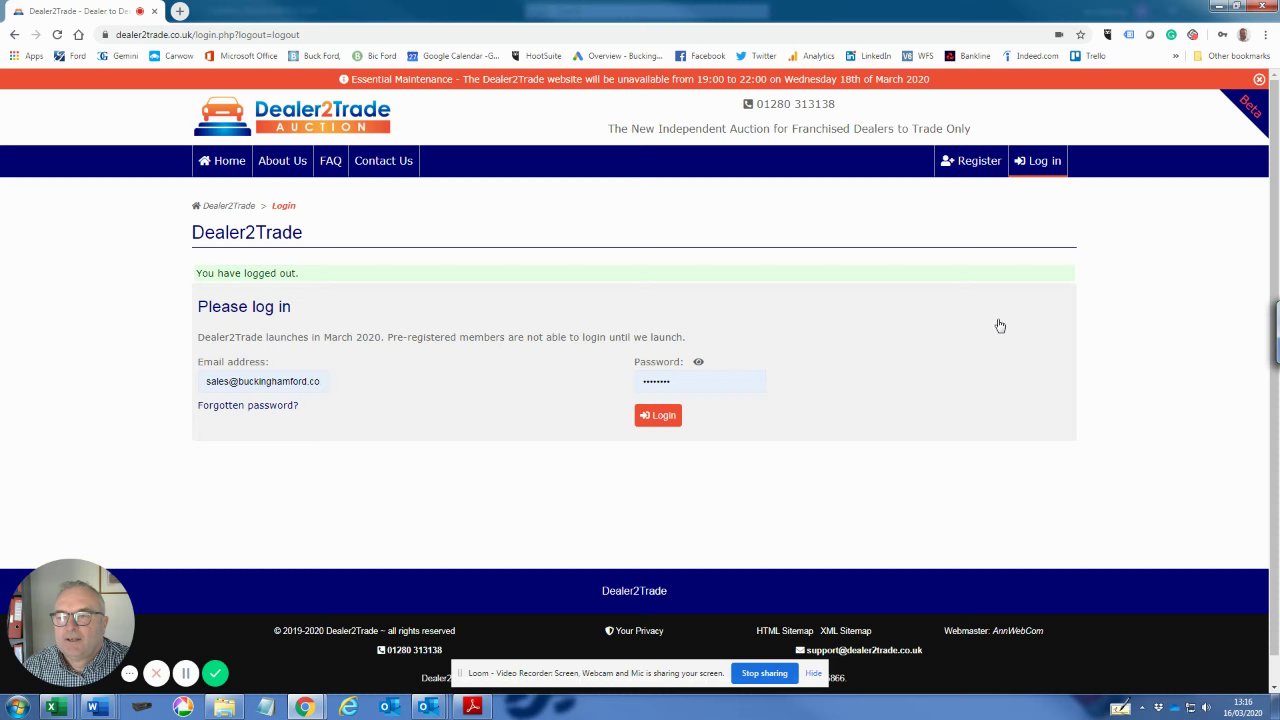Open the Log in navigation item

point(1037,161)
